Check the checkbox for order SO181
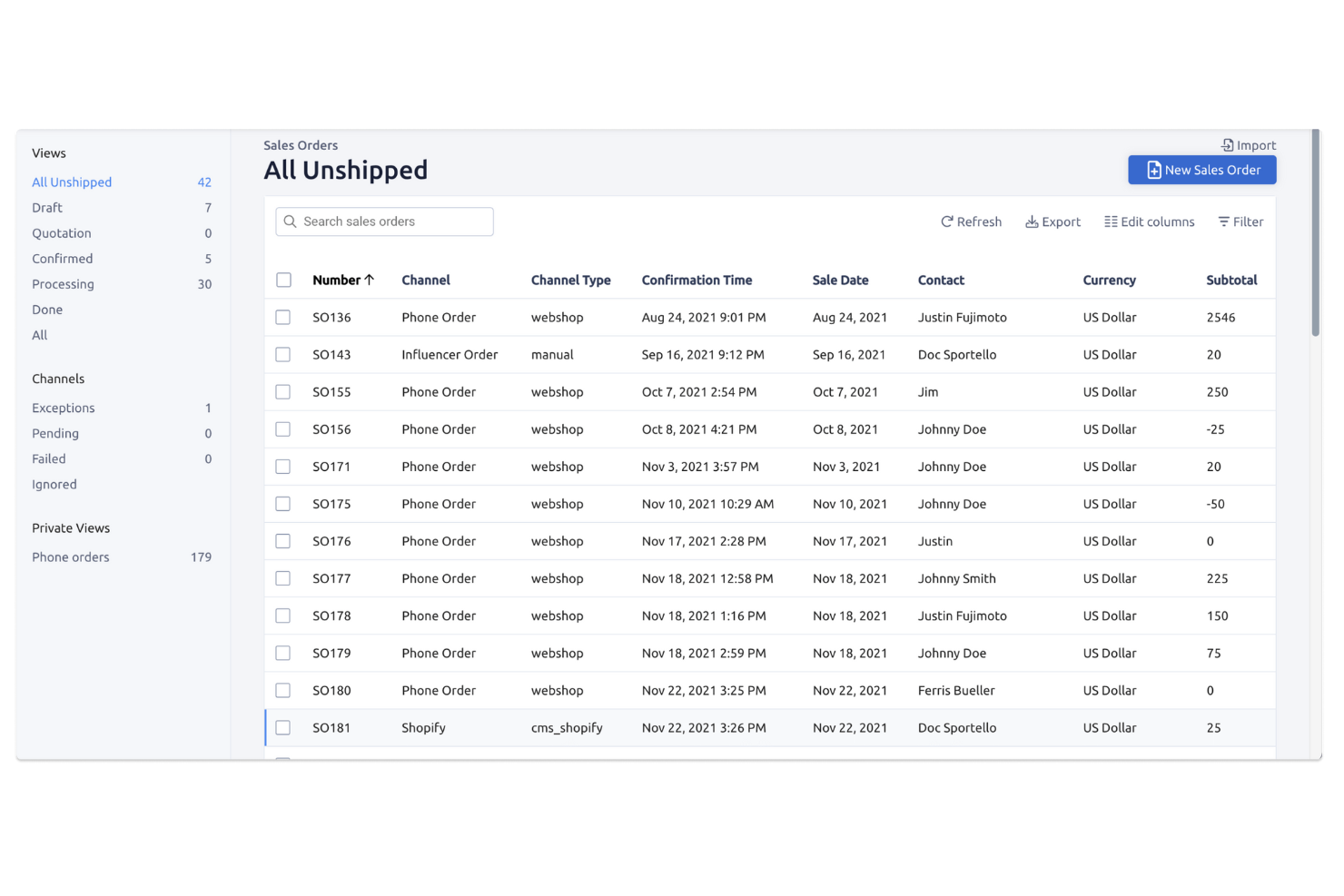 282,727
